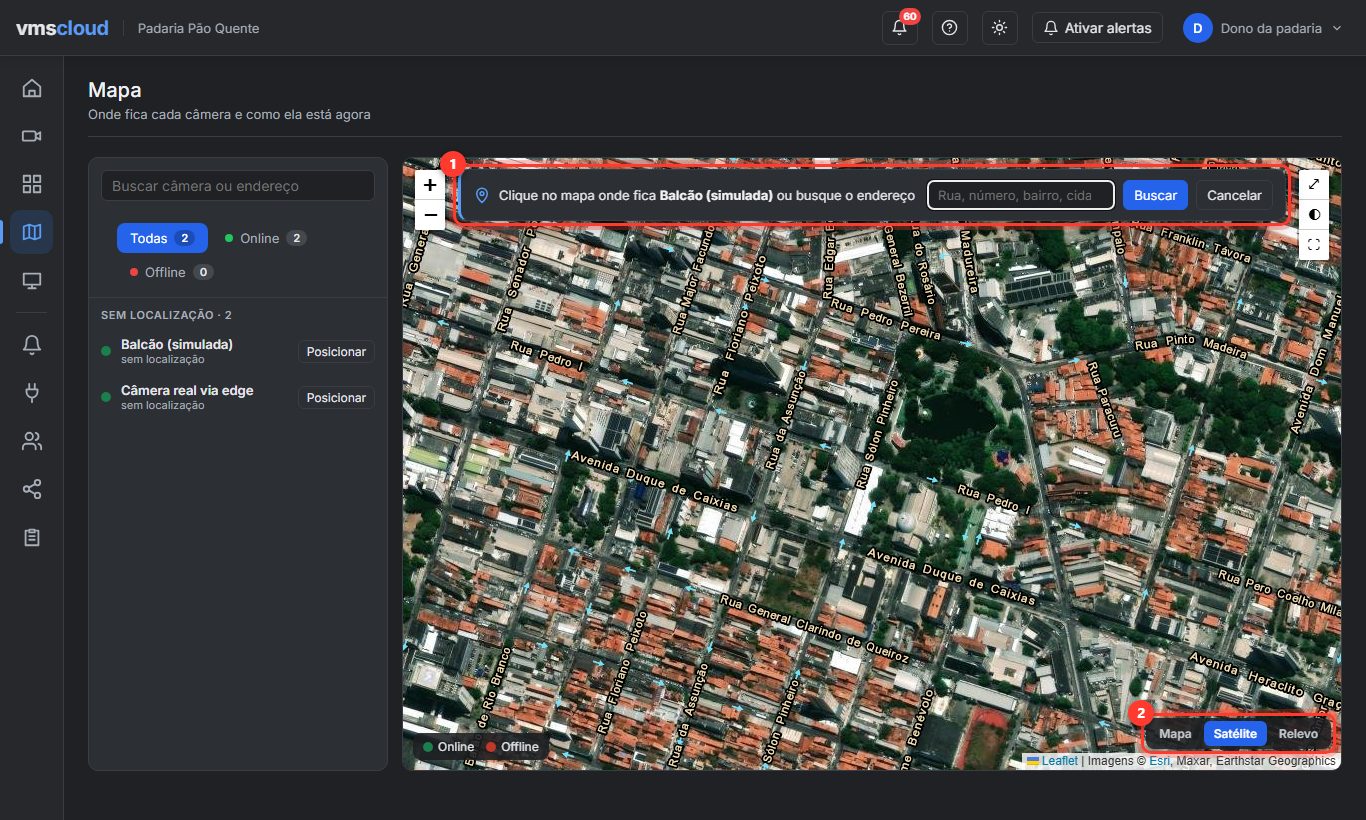
Task: Open the monitor/video wall sidebar icon
Action: (x=32, y=280)
